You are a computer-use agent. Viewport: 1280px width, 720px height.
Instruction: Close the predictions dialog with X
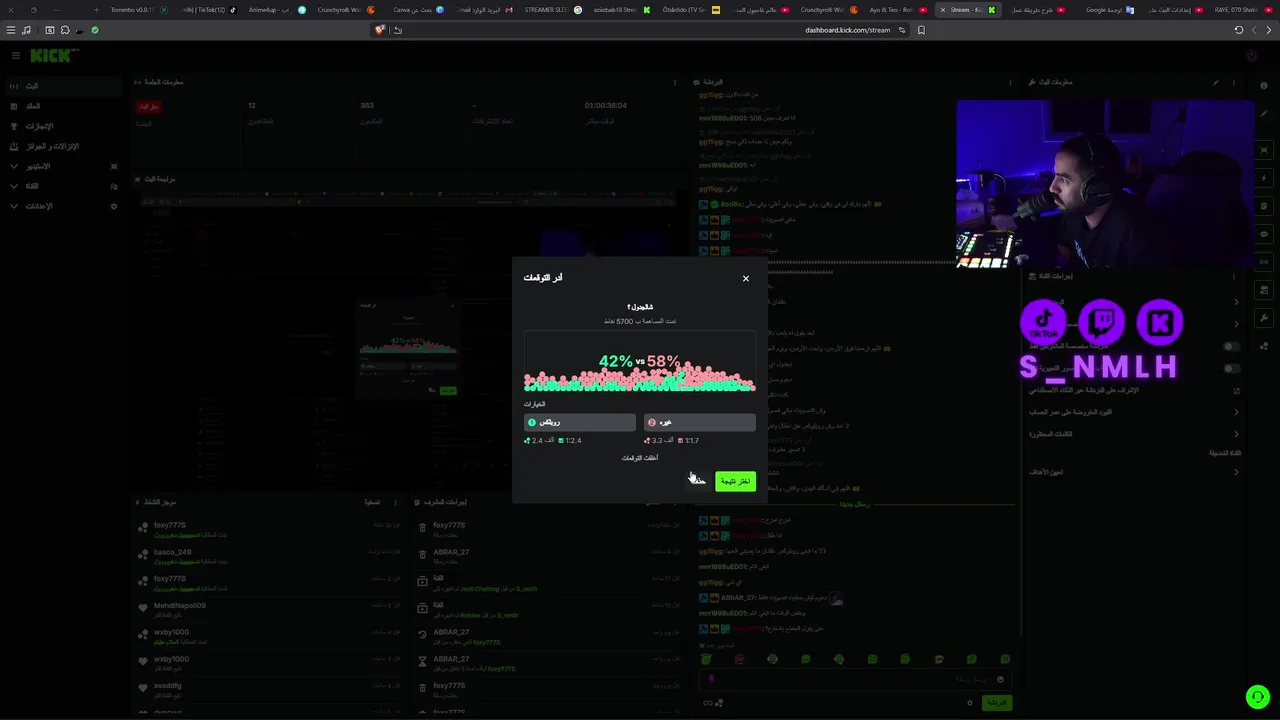746,278
